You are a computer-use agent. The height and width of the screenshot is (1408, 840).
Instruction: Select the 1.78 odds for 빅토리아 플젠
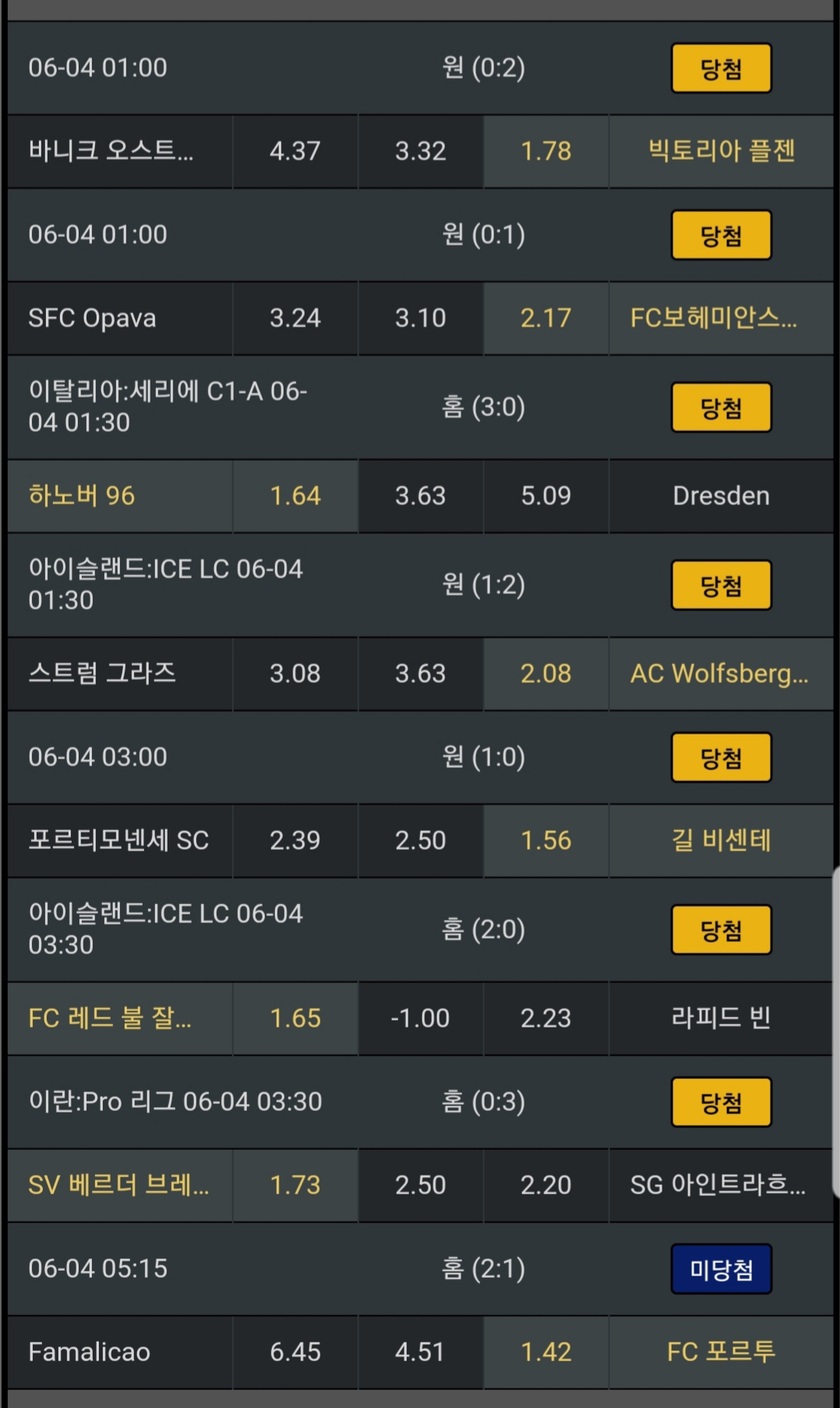click(x=545, y=151)
